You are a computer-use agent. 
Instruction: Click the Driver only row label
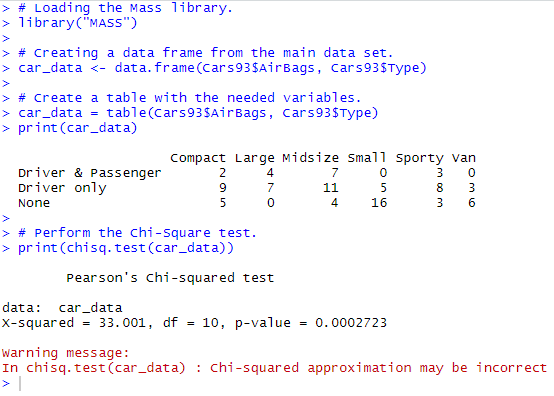tap(62, 188)
